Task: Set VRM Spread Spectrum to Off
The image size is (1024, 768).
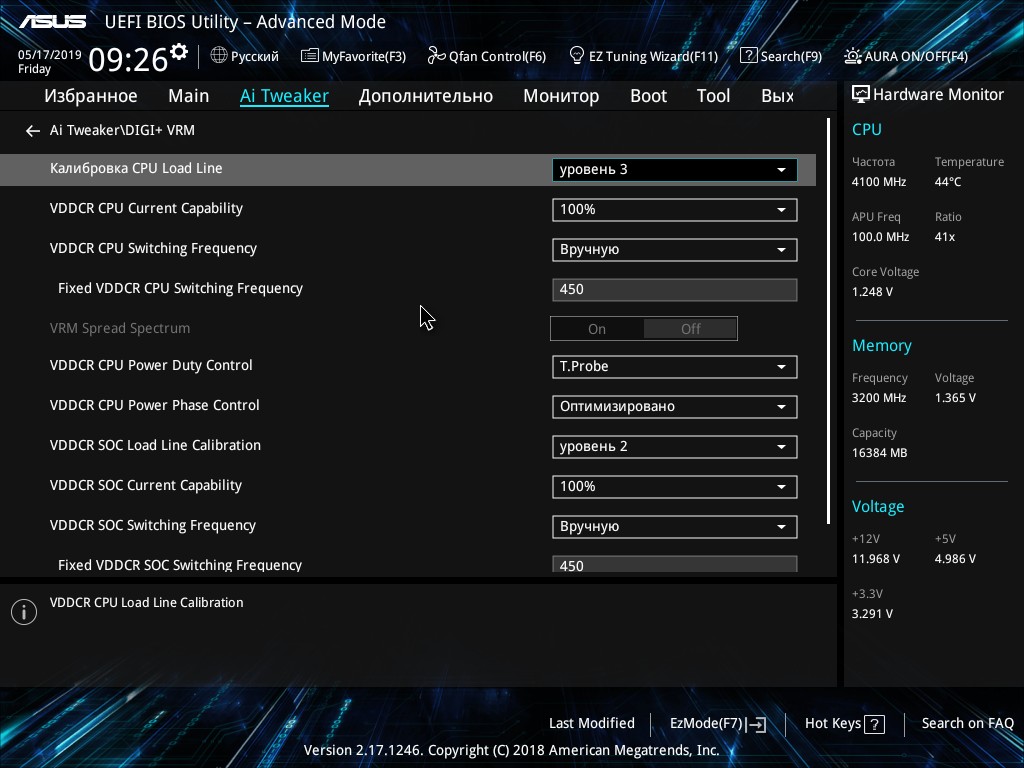Action: click(690, 329)
